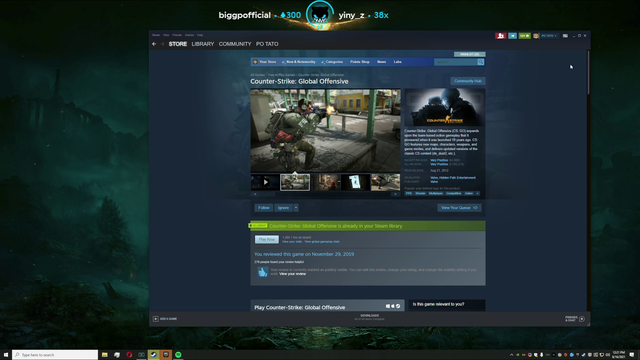640x360 pixels.
Task: Select the fourth thumbnail with the white card
Action: click(356, 182)
